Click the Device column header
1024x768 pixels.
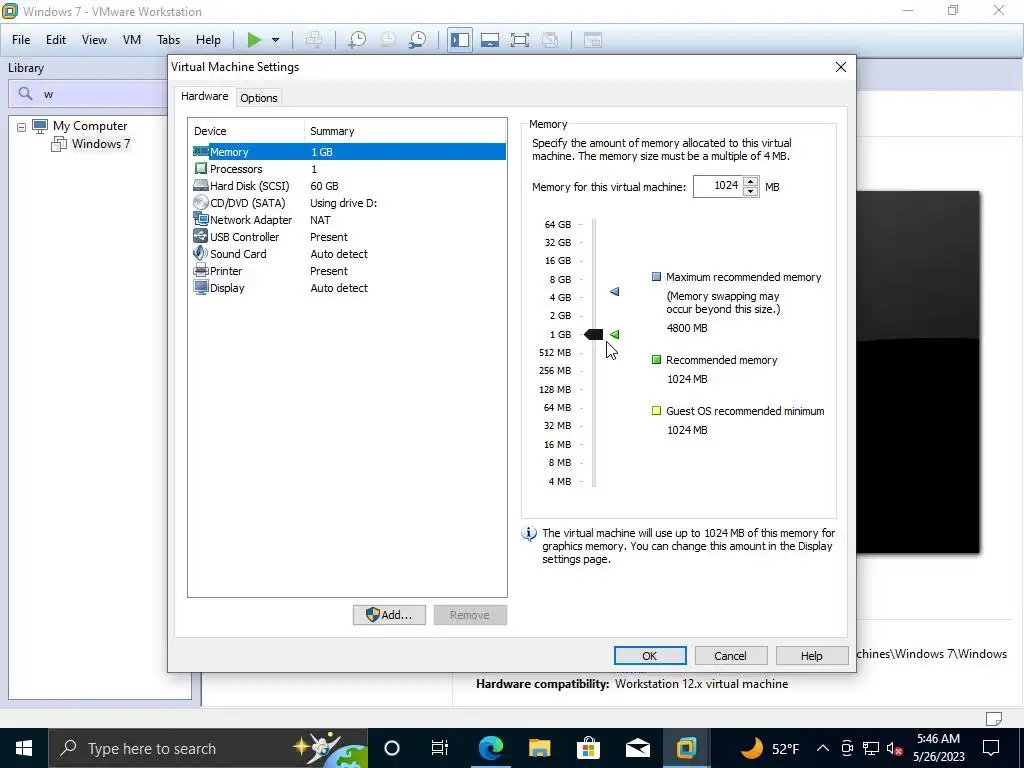pos(246,131)
